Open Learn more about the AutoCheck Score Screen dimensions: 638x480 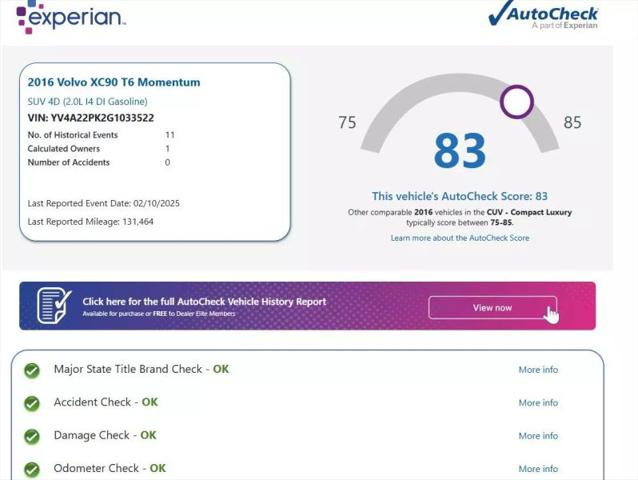460,238
